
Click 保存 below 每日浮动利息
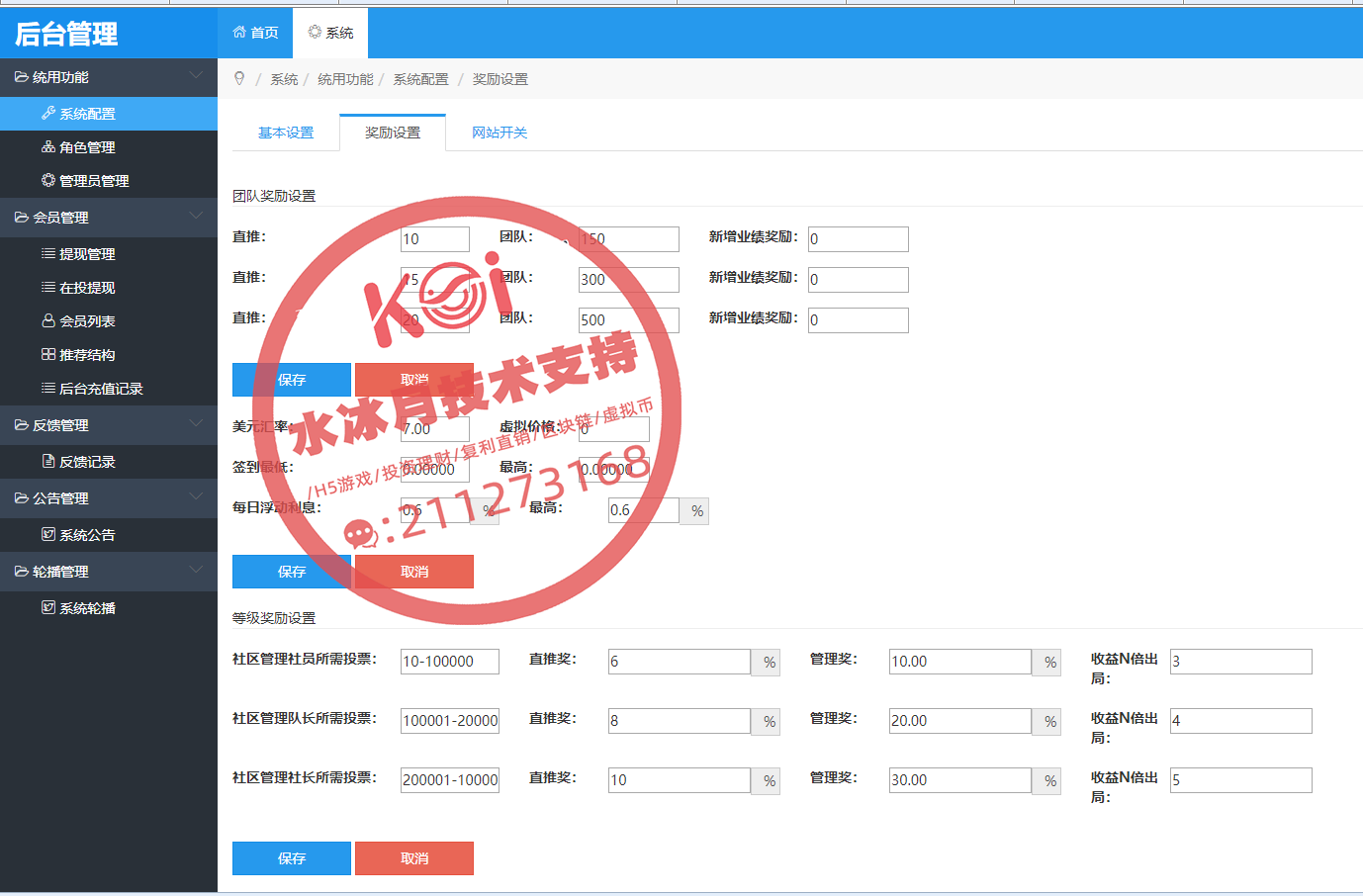(292, 572)
